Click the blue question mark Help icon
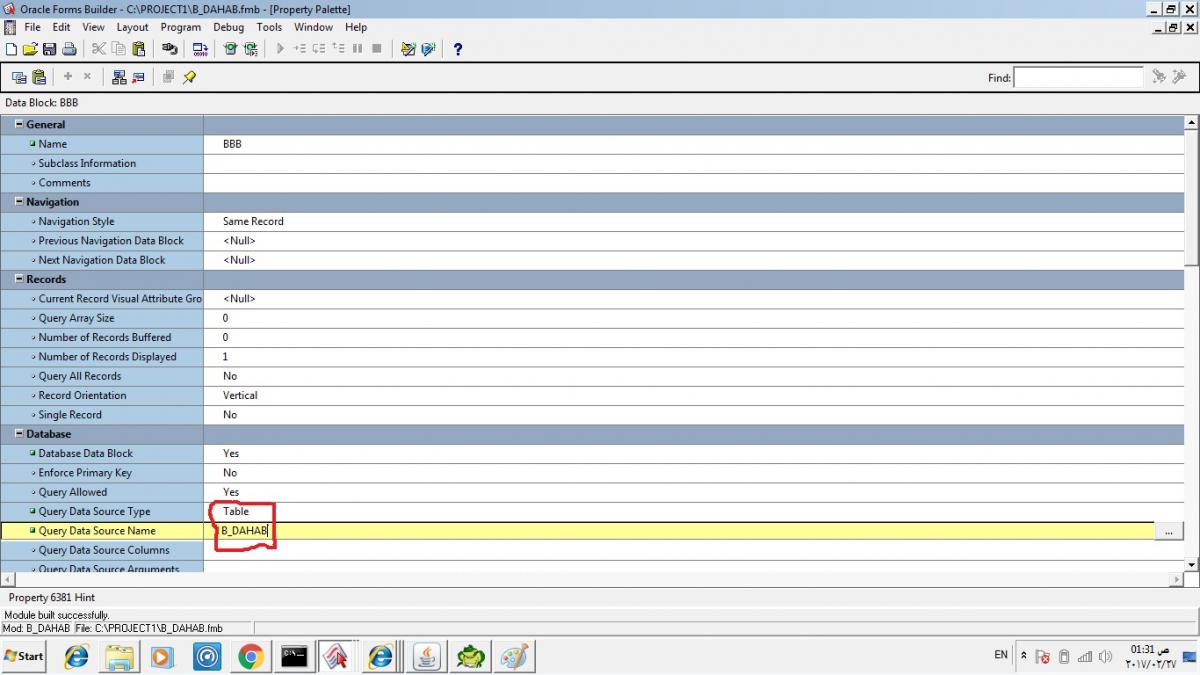 point(458,48)
